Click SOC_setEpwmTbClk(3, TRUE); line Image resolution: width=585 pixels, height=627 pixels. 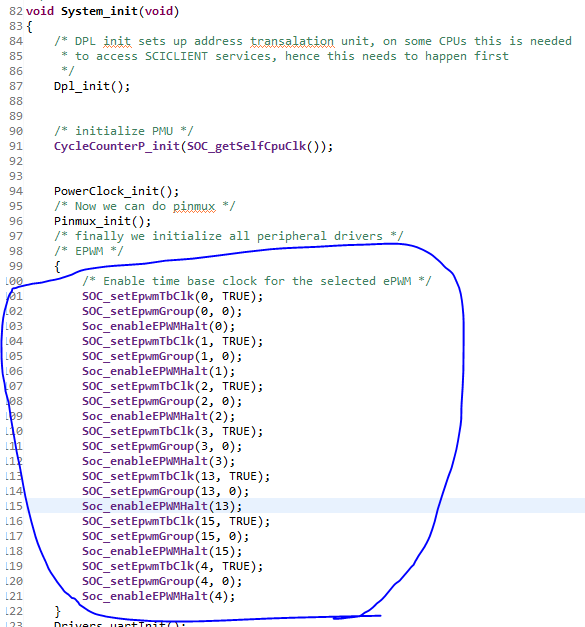pyautogui.click(x=173, y=431)
